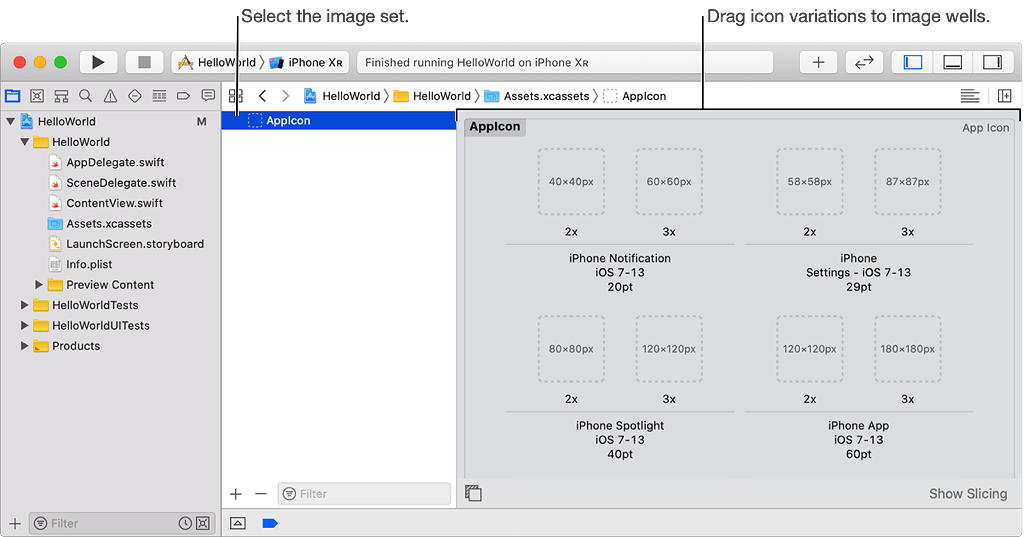Show the Report navigator
This screenshot has height=537, width=1024.
point(208,96)
